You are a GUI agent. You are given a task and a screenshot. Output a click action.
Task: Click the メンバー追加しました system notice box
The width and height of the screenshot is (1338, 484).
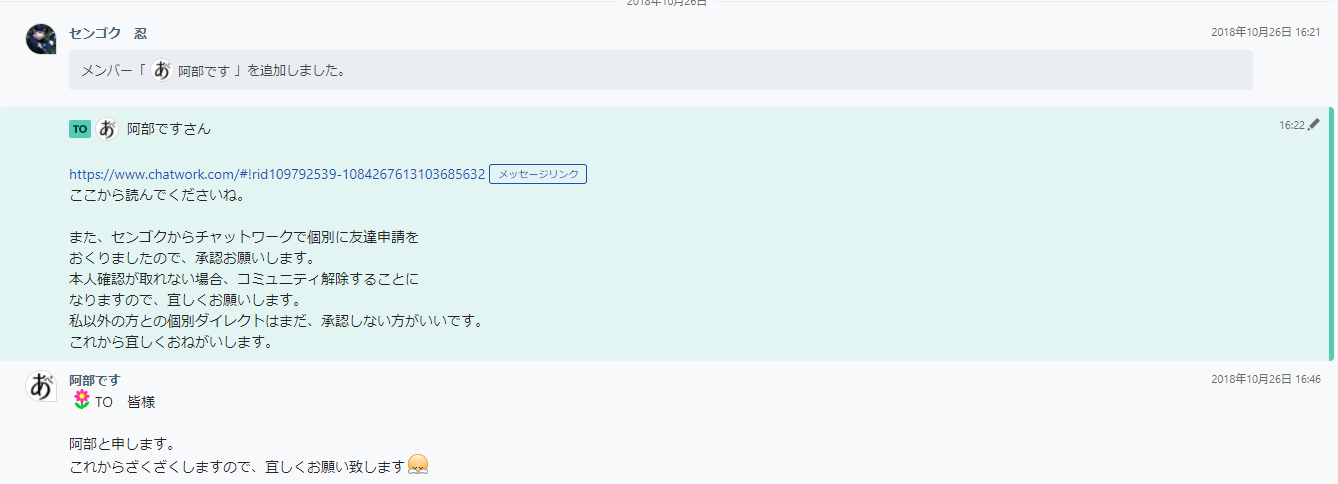tap(660, 71)
